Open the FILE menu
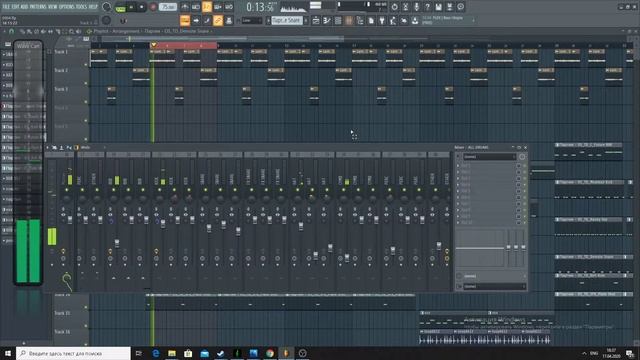Screen dimensions: 640x360 click(7, 7)
